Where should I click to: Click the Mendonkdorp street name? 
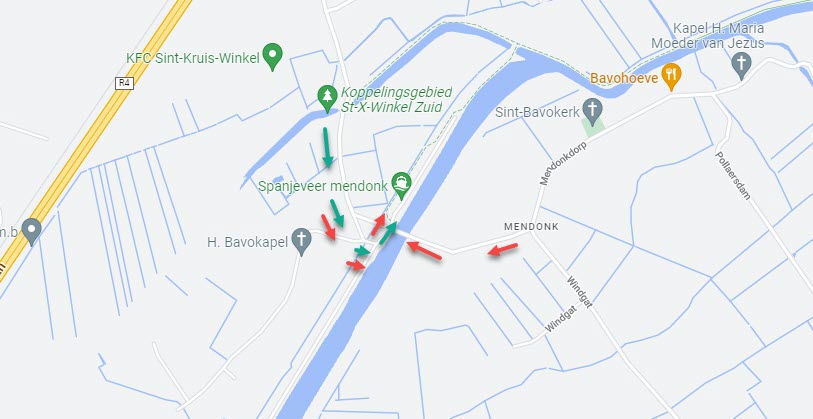click(564, 163)
